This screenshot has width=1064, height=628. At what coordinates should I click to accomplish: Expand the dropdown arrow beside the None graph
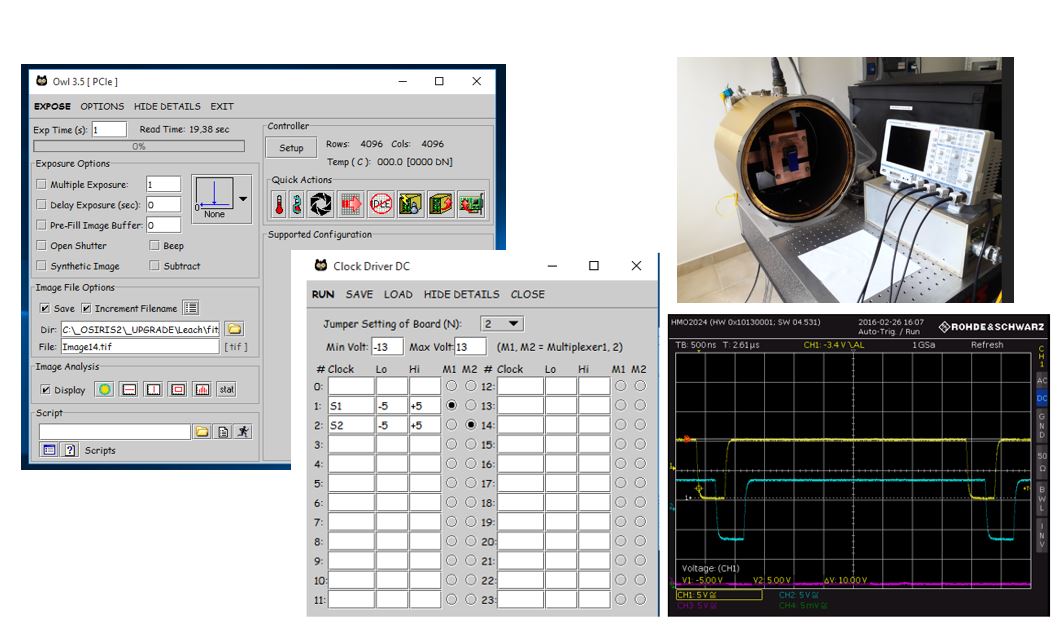point(243,199)
